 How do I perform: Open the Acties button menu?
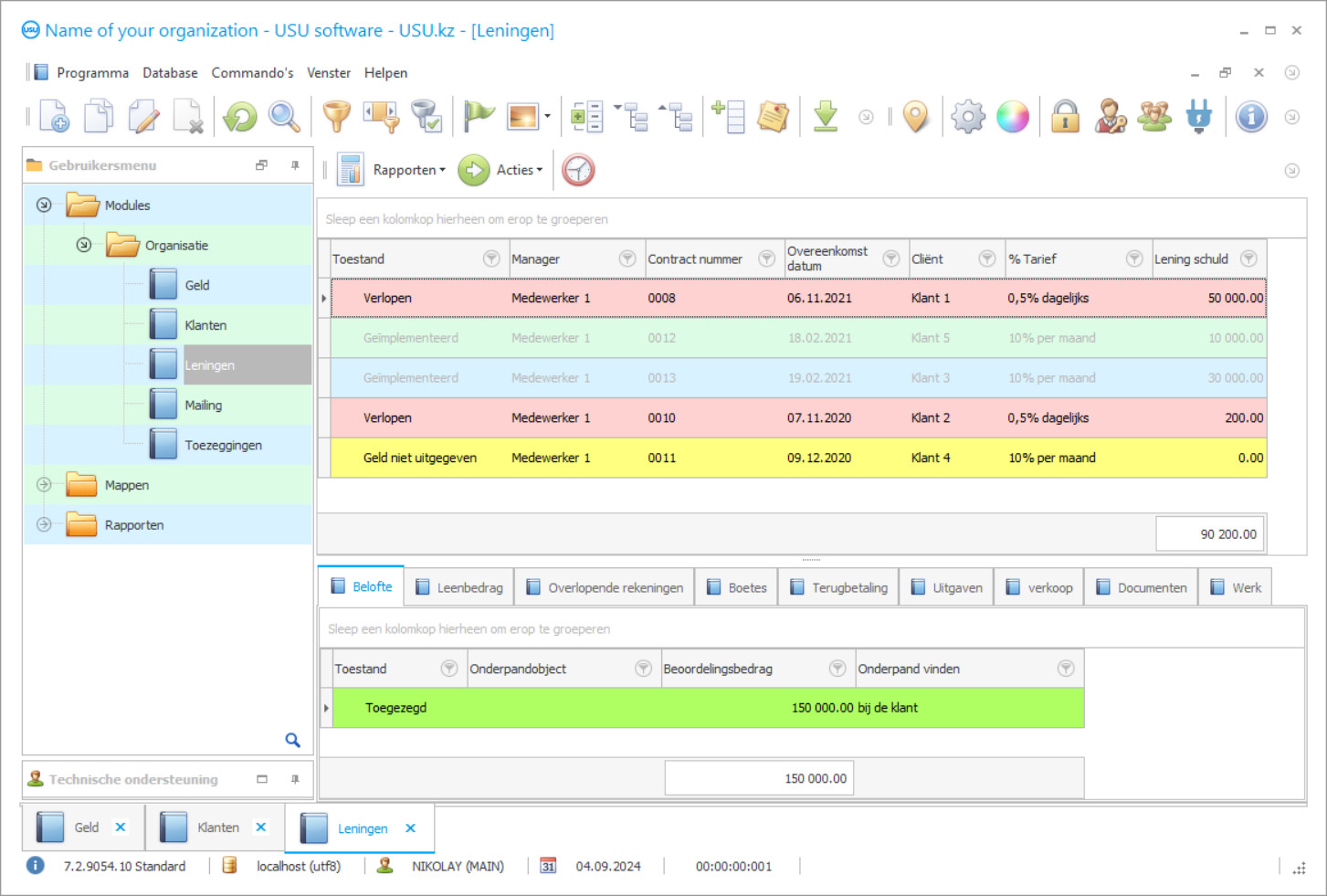(518, 170)
